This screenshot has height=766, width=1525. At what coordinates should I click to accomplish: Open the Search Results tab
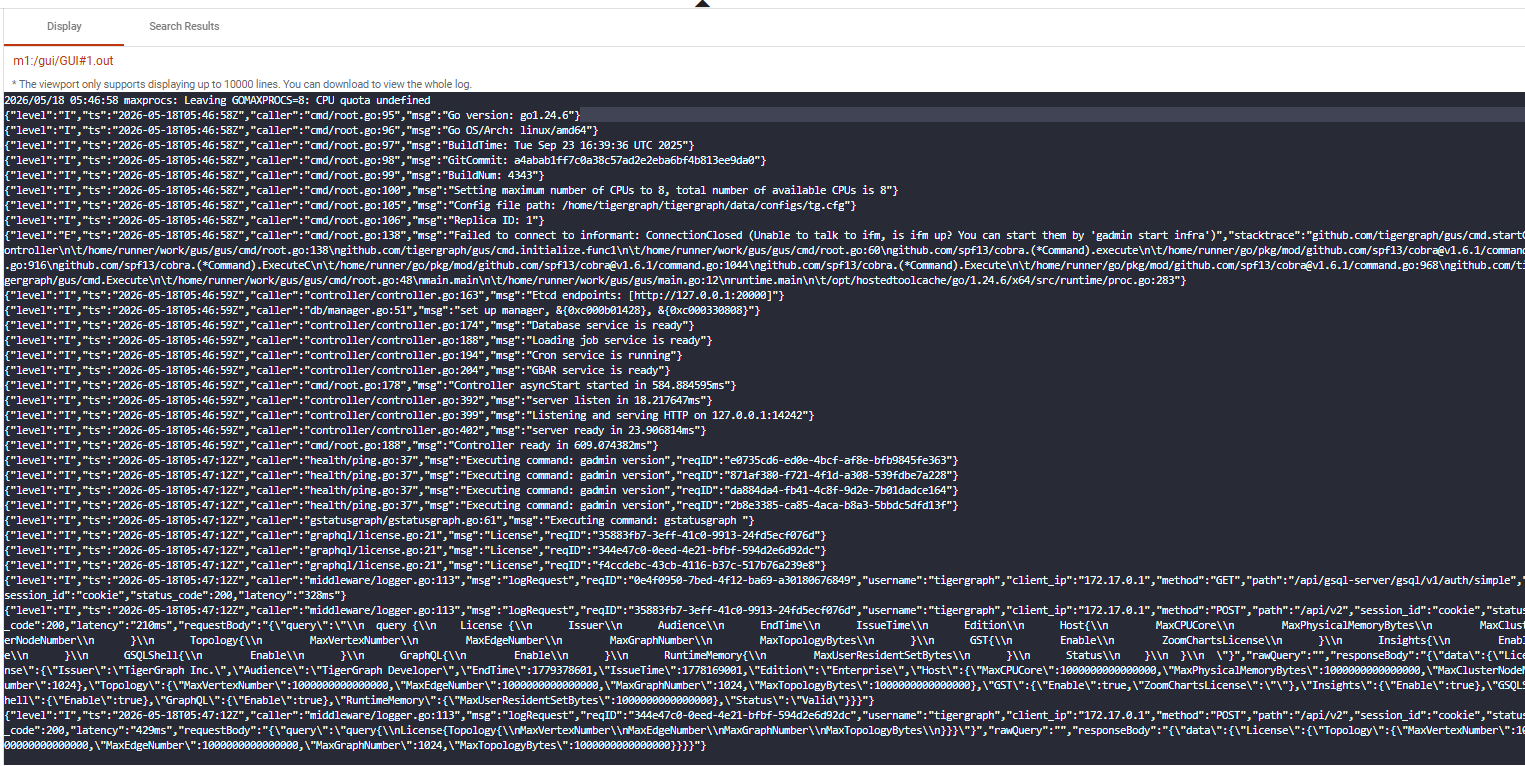pos(184,26)
